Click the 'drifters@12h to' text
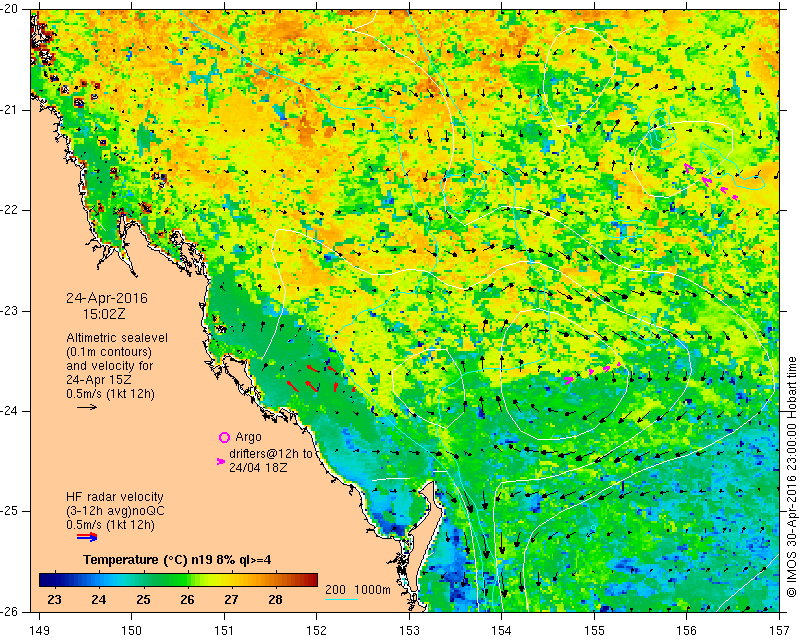800x640 pixels. 271,454
